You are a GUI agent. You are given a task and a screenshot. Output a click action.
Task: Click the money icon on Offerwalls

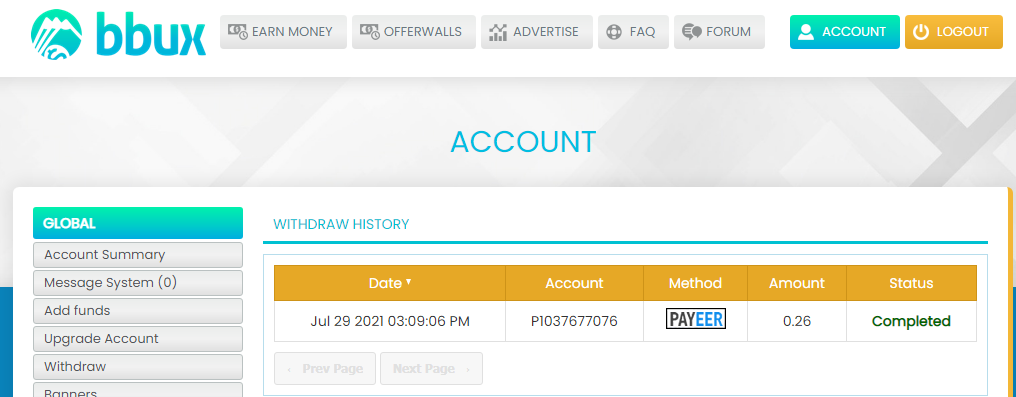pos(369,32)
